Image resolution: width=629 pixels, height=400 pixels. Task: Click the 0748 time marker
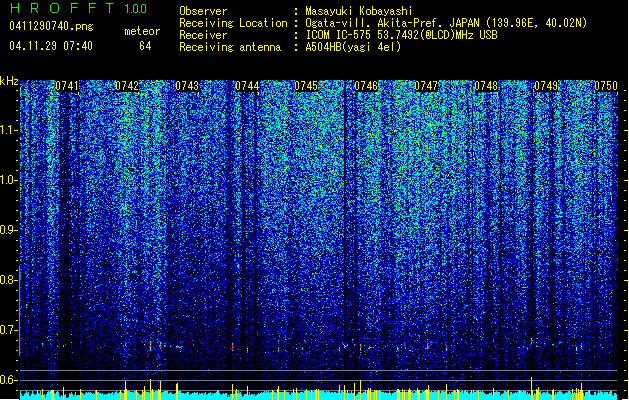(x=486, y=86)
